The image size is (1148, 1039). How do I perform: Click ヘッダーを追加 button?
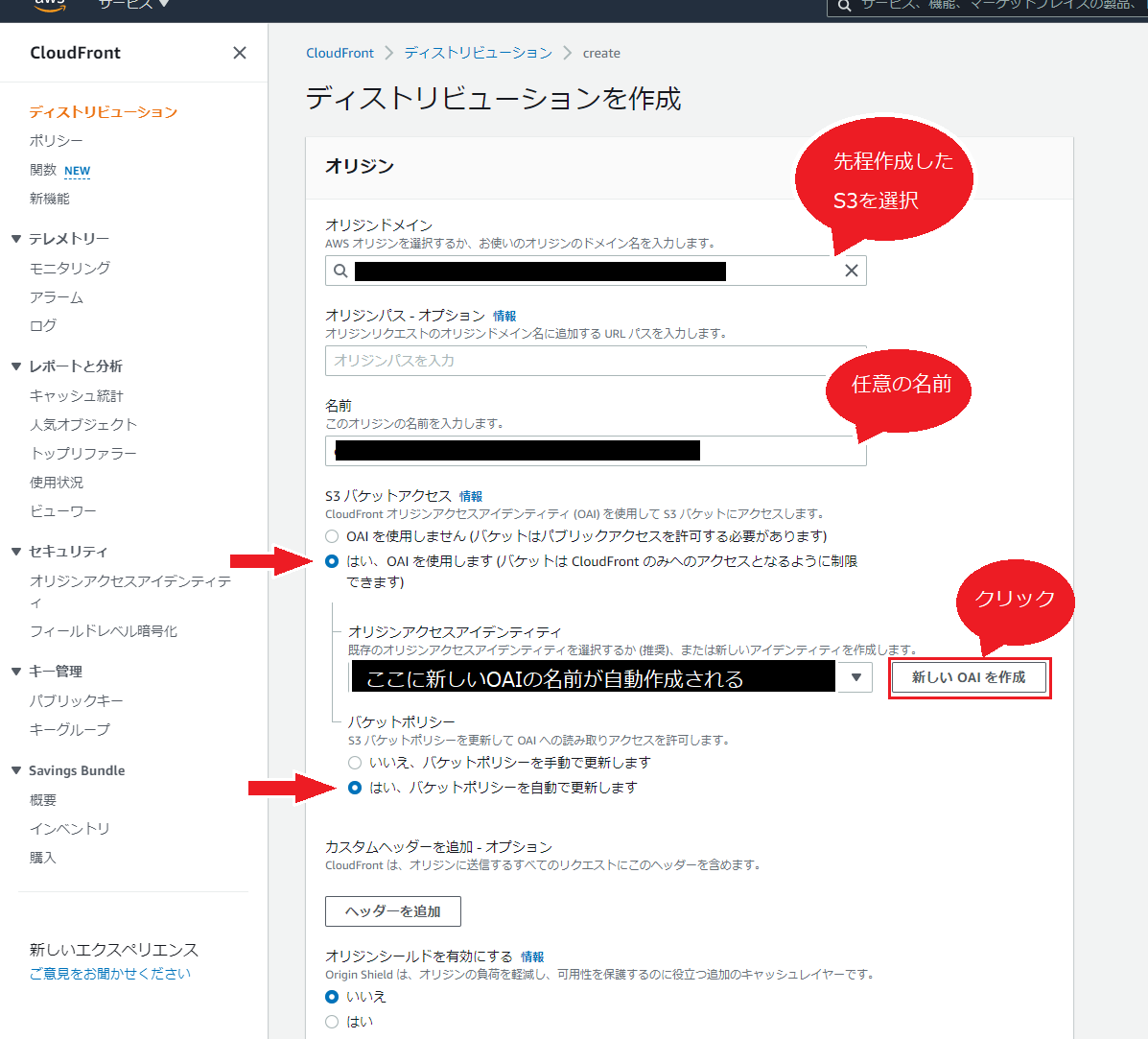coord(393,910)
